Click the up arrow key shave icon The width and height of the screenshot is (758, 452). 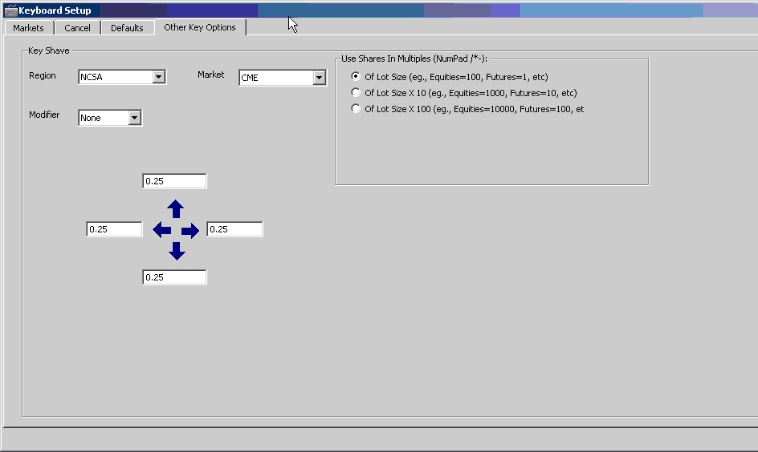[175, 209]
